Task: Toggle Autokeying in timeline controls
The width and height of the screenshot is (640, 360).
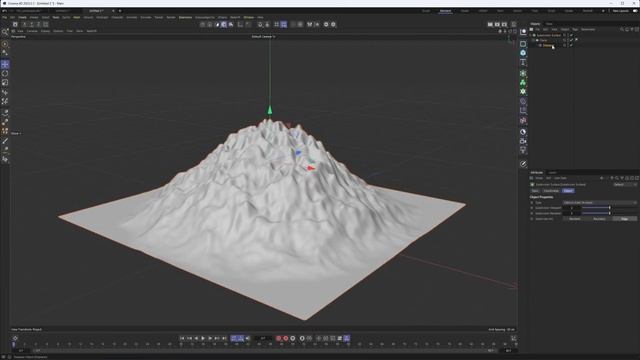Action: click(x=286, y=338)
